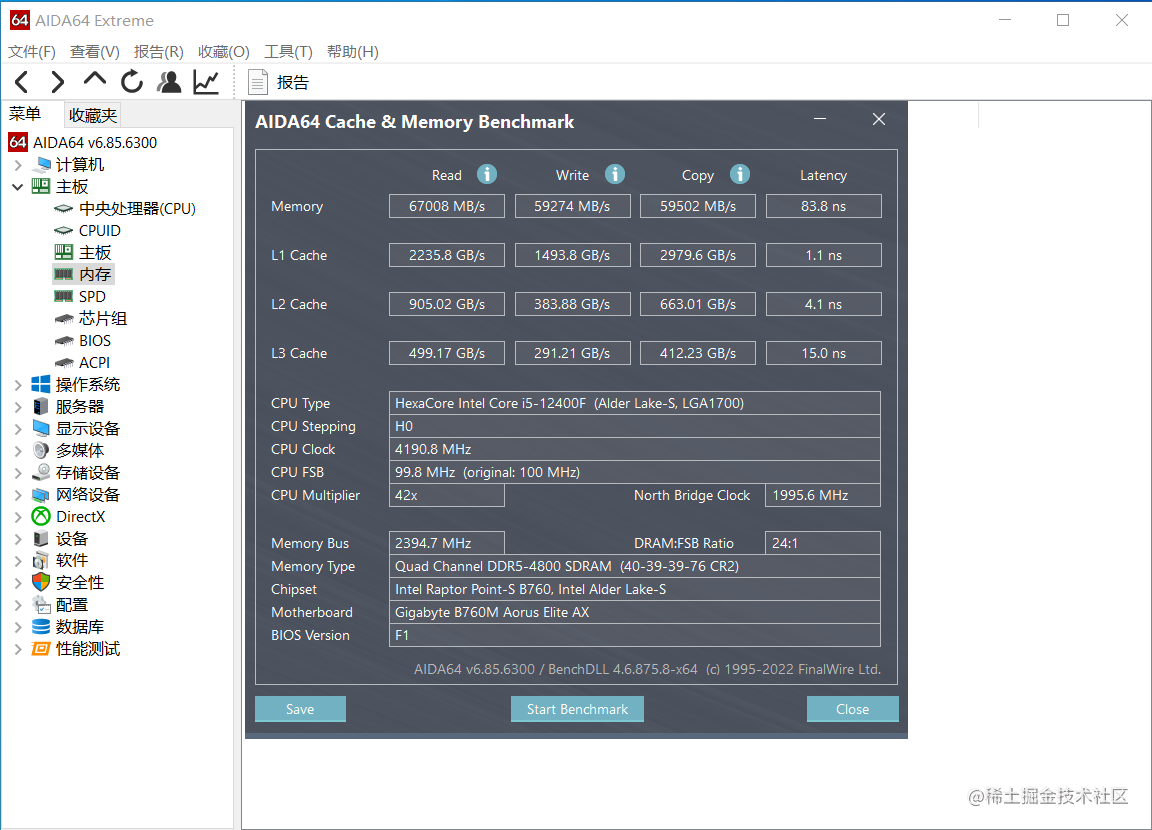Select SPD tree item

(x=92, y=297)
